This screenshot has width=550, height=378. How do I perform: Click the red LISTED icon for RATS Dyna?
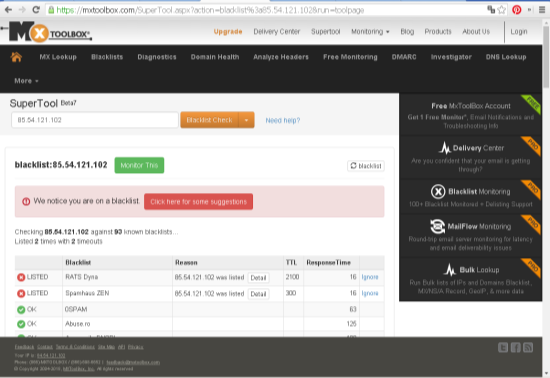coord(21,277)
